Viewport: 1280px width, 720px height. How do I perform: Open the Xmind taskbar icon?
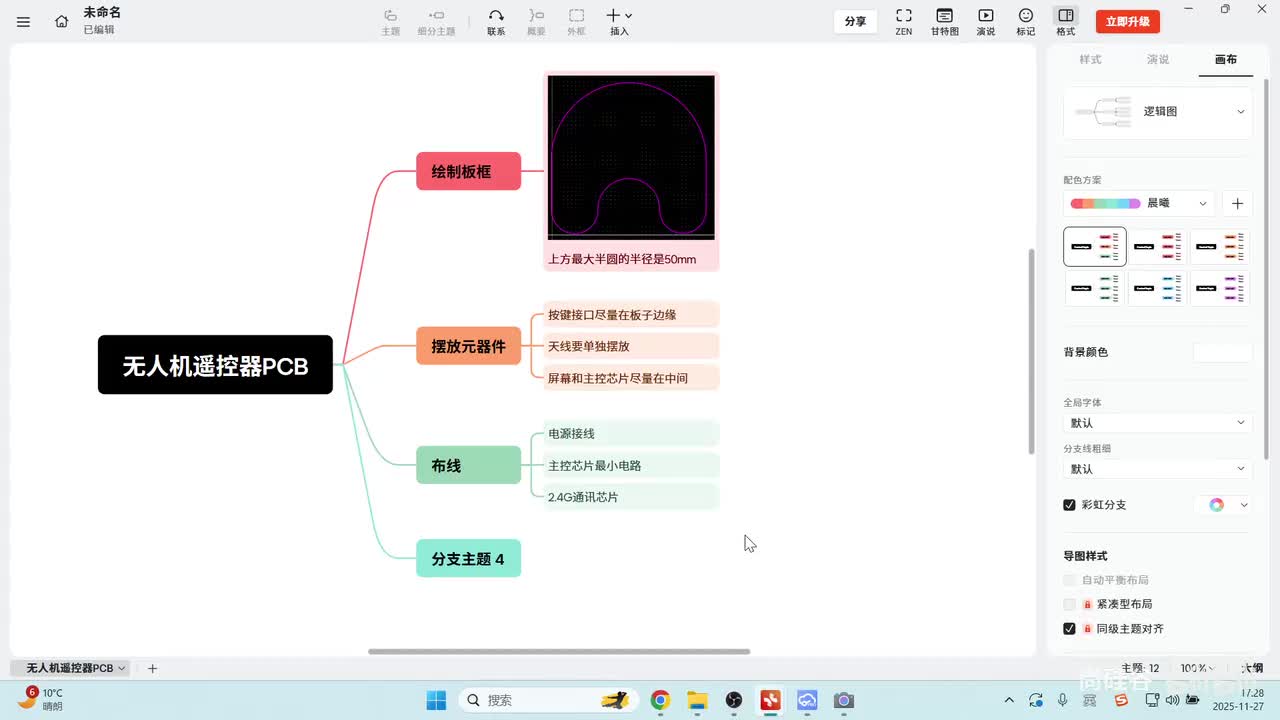(770, 700)
